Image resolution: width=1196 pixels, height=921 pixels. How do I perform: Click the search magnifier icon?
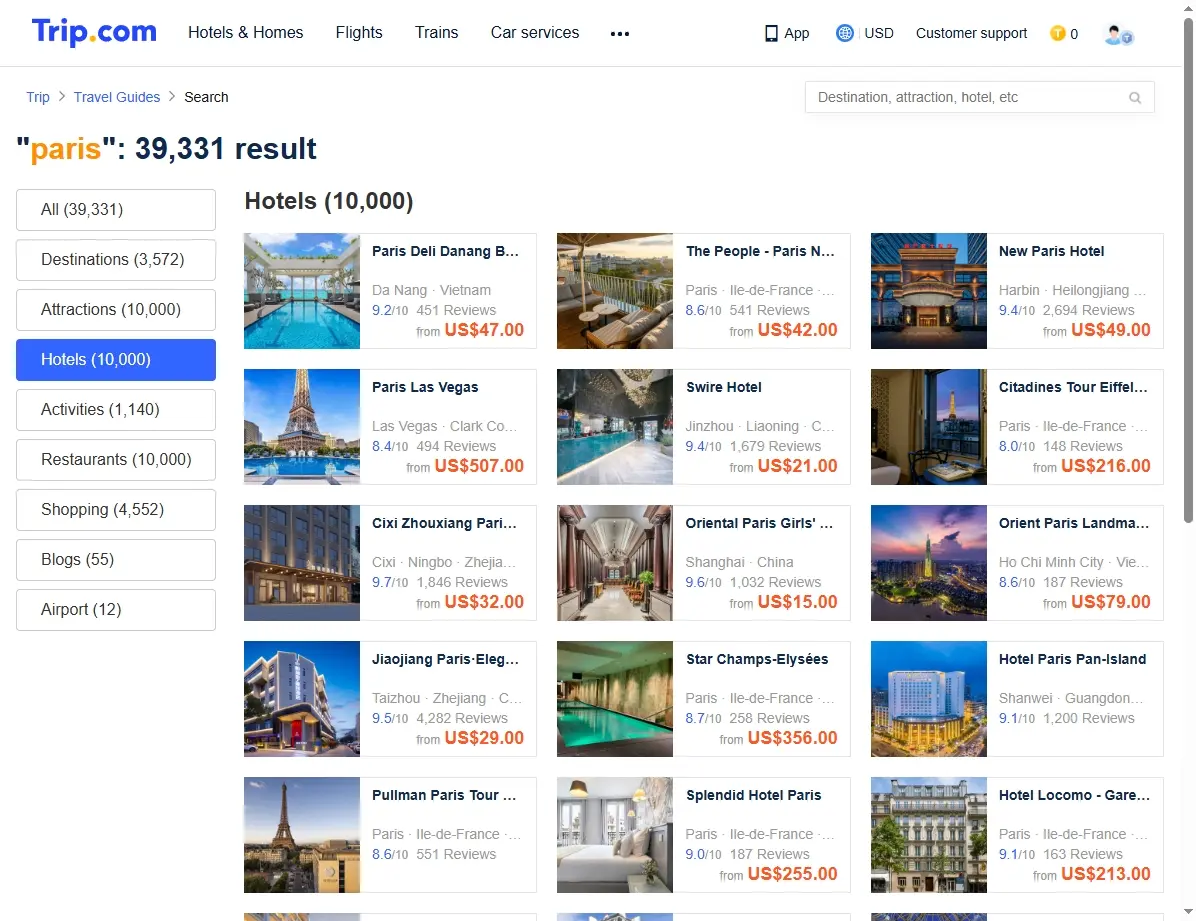pyautogui.click(x=1135, y=98)
